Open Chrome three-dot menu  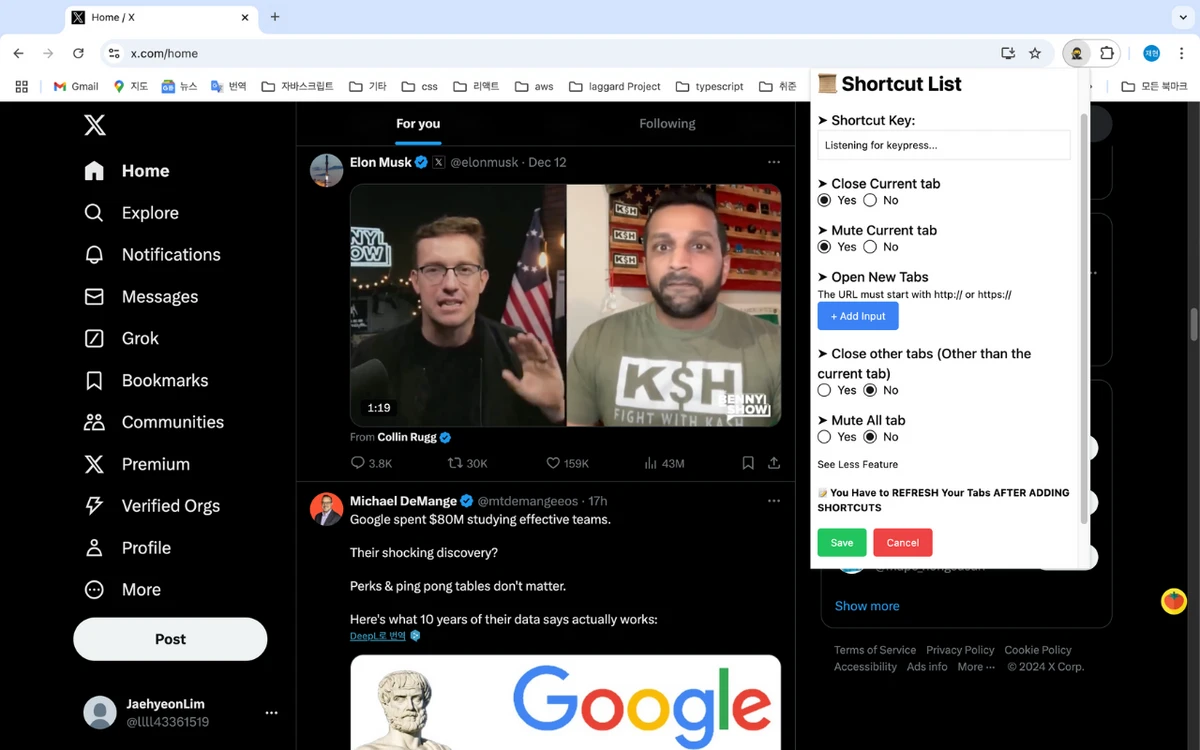(x=1181, y=53)
